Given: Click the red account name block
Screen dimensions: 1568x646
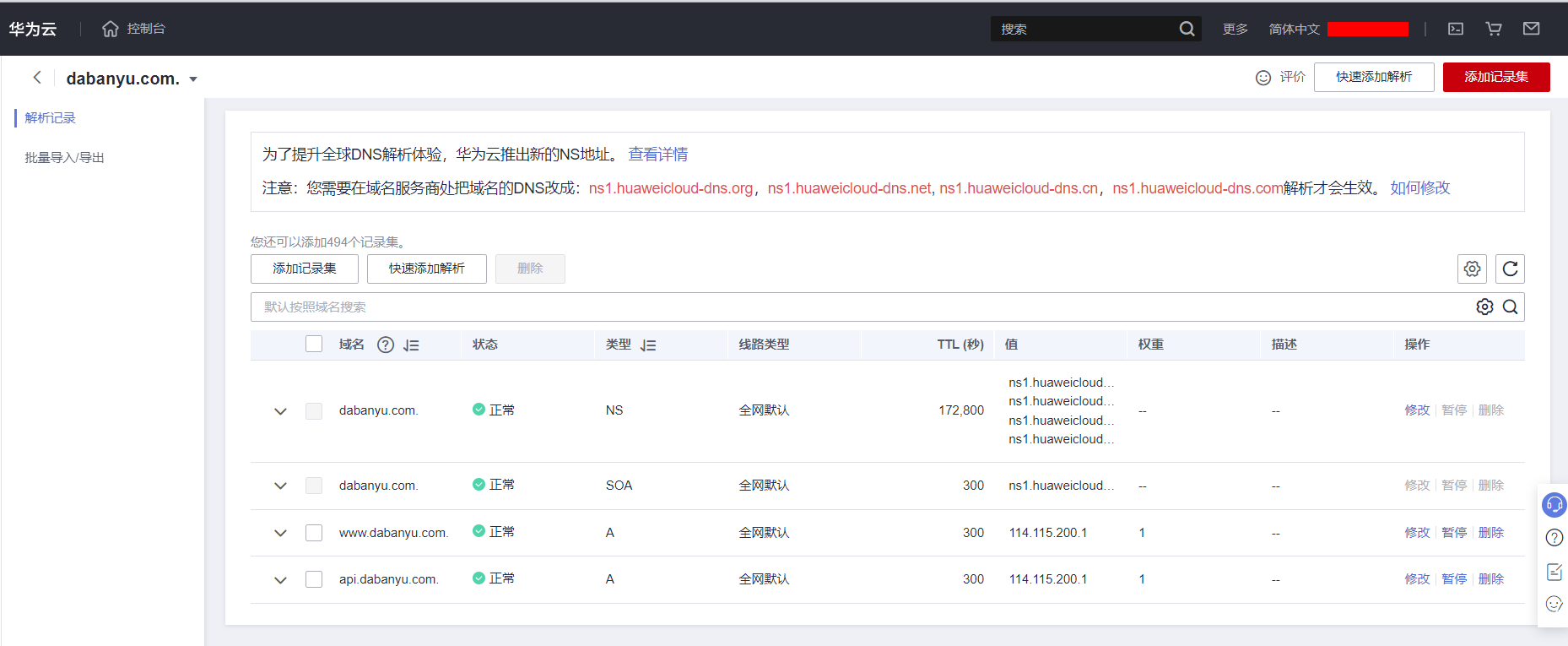Looking at the screenshot, I should 1368,29.
